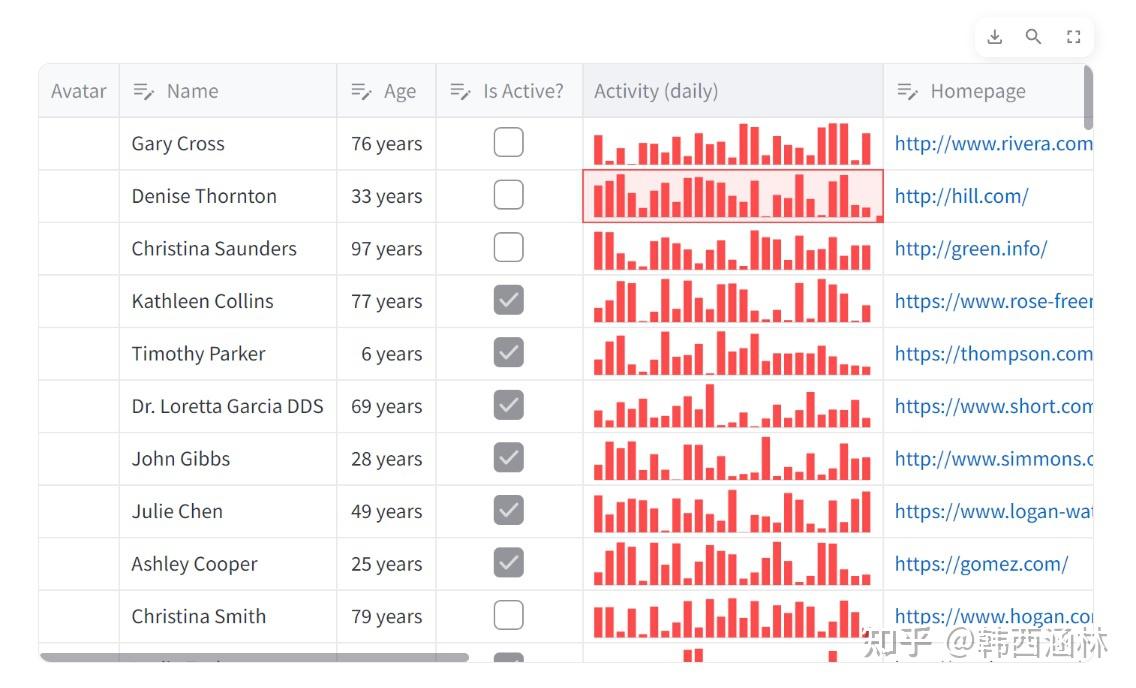Click the edit icon beside Name header
The width and height of the screenshot is (1136, 688).
[x=144, y=91]
